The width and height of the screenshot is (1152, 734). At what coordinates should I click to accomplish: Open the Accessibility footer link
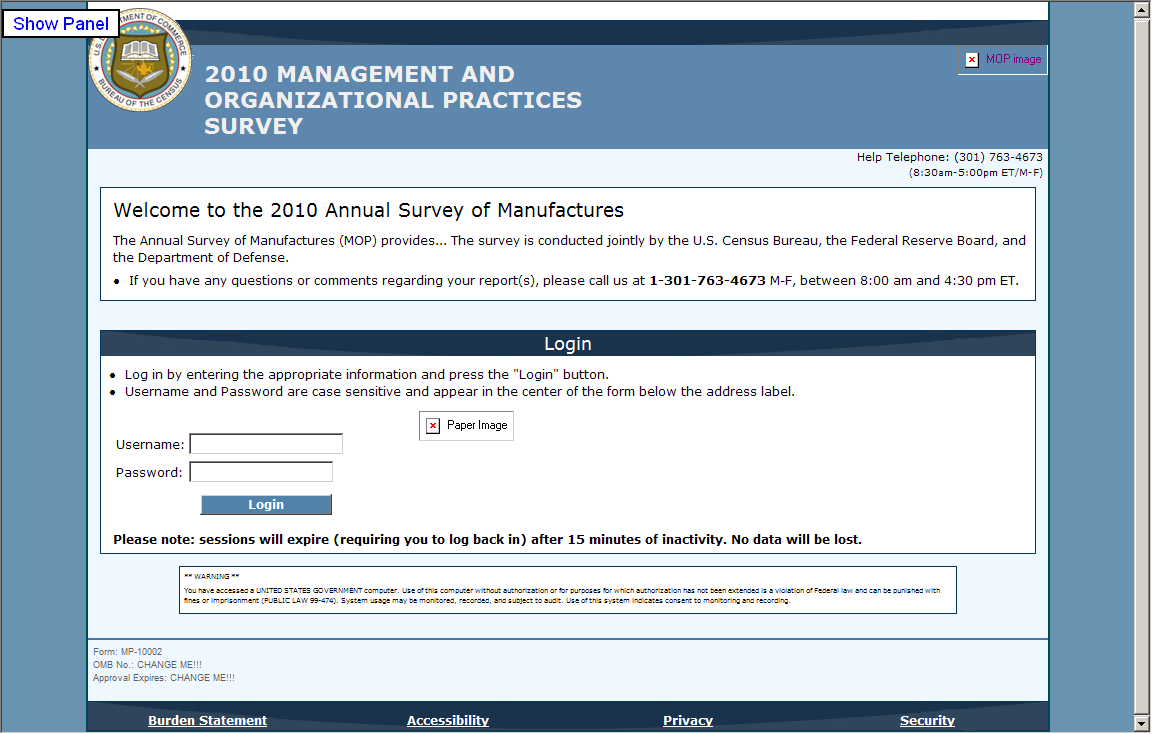[447, 720]
